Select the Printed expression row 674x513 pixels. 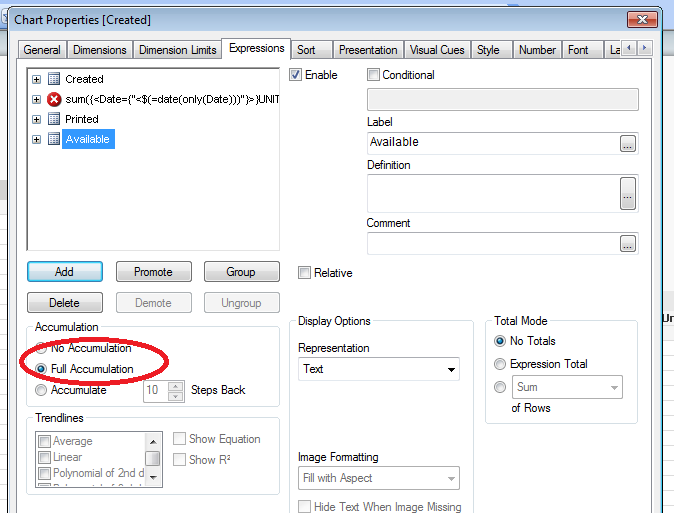tap(82, 119)
